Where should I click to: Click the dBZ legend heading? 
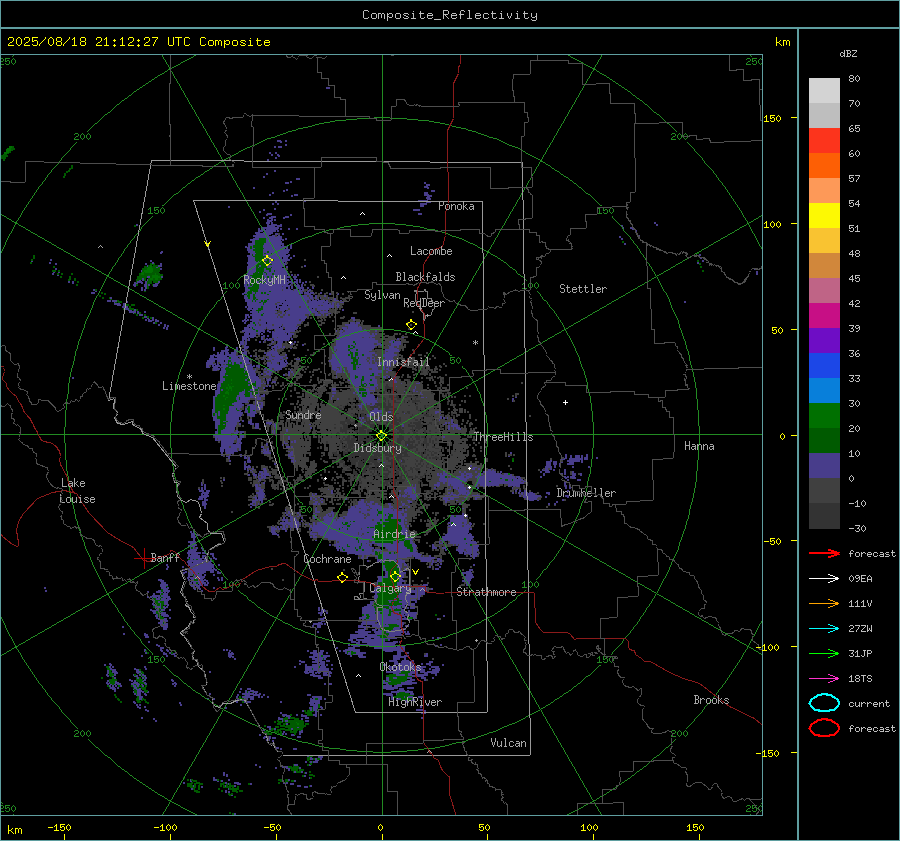[x=848, y=53]
